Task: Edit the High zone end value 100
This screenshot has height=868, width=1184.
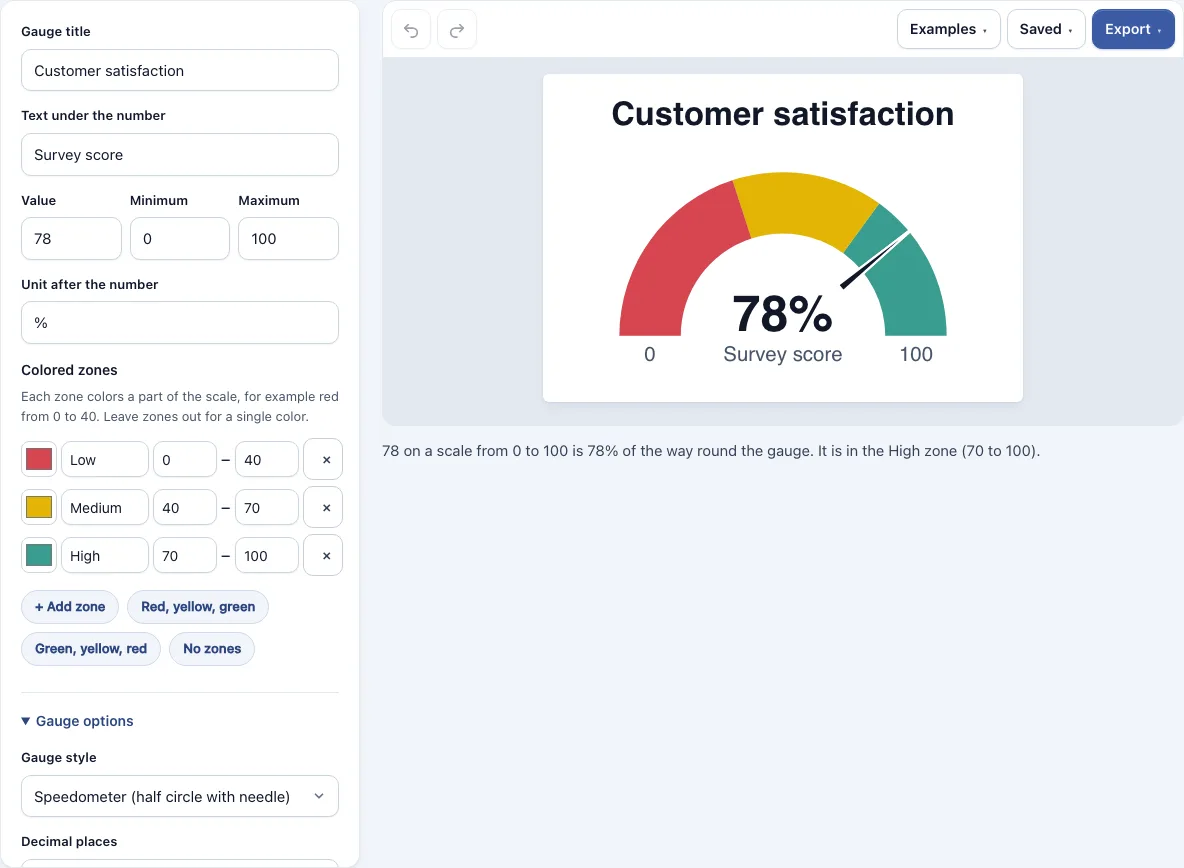Action: (267, 556)
